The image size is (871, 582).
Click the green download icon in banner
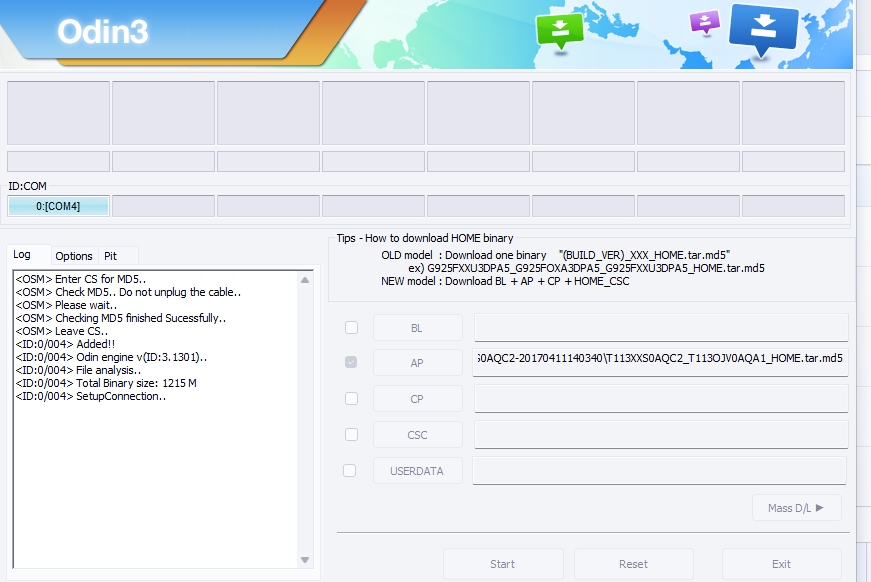tap(560, 31)
